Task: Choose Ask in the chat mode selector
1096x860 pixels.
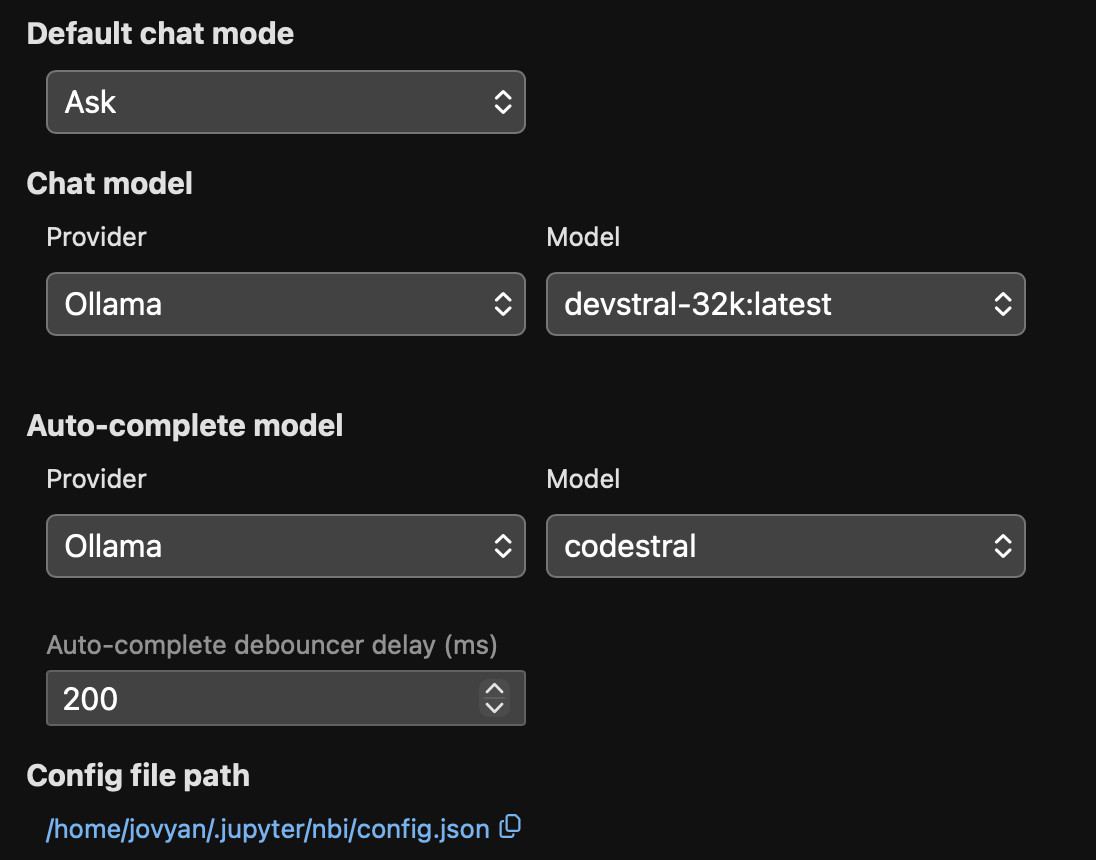Action: pyautogui.click(x=286, y=101)
